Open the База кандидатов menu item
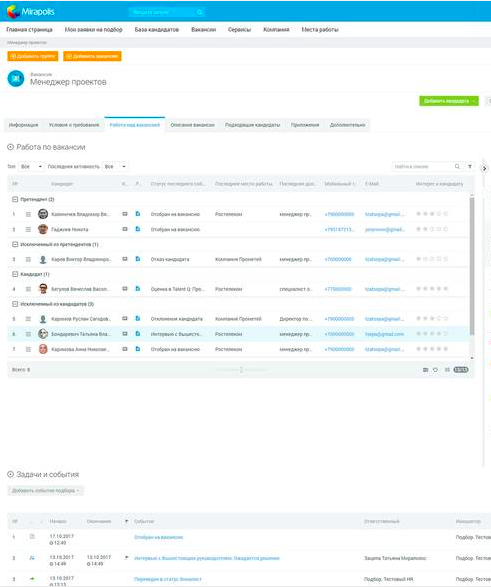 point(157,30)
